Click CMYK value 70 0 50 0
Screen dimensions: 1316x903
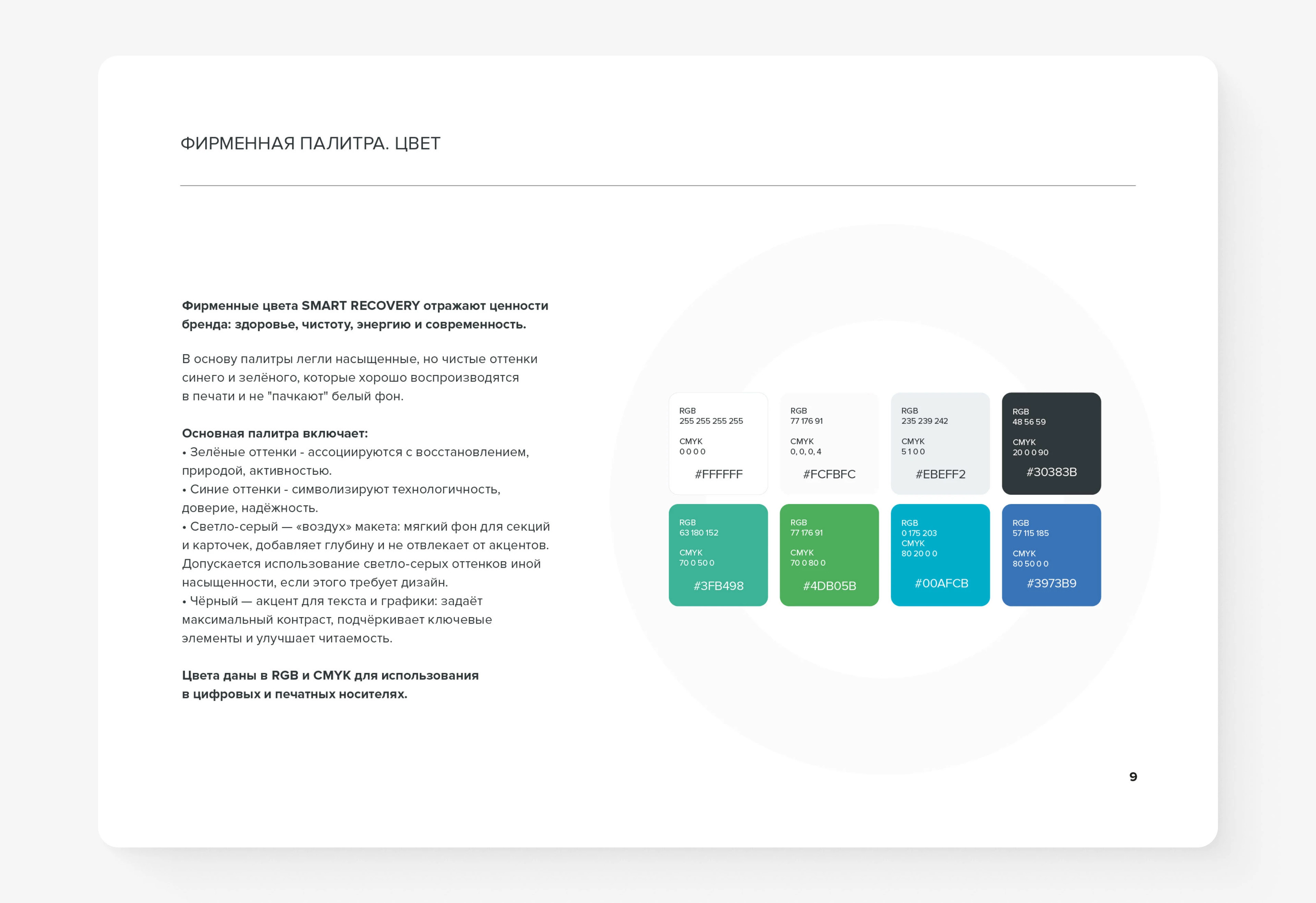point(697,562)
